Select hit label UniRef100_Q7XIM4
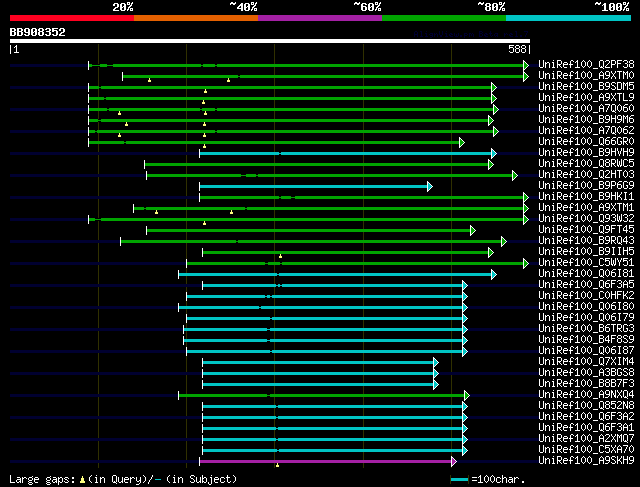 pyautogui.click(x=586, y=362)
